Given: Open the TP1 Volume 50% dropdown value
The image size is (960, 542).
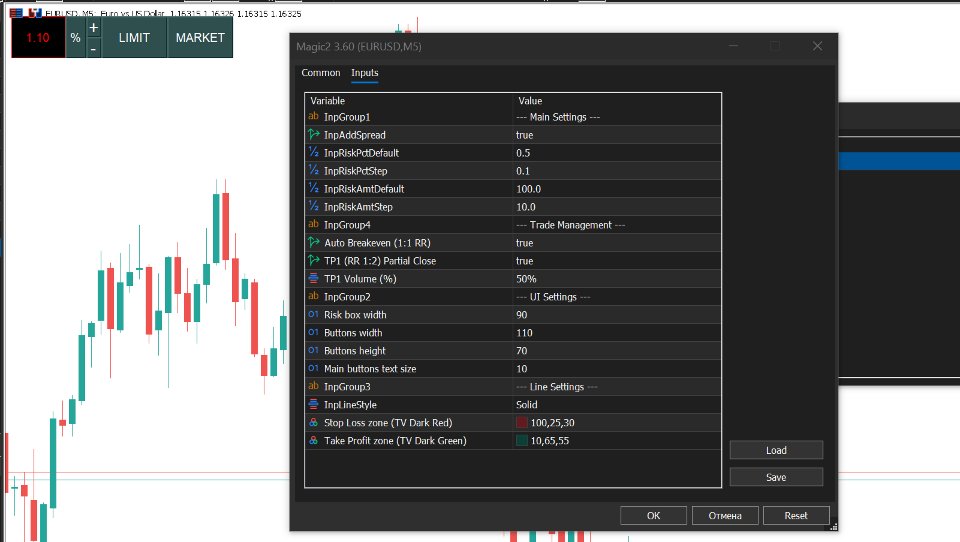Looking at the screenshot, I should coord(617,279).
